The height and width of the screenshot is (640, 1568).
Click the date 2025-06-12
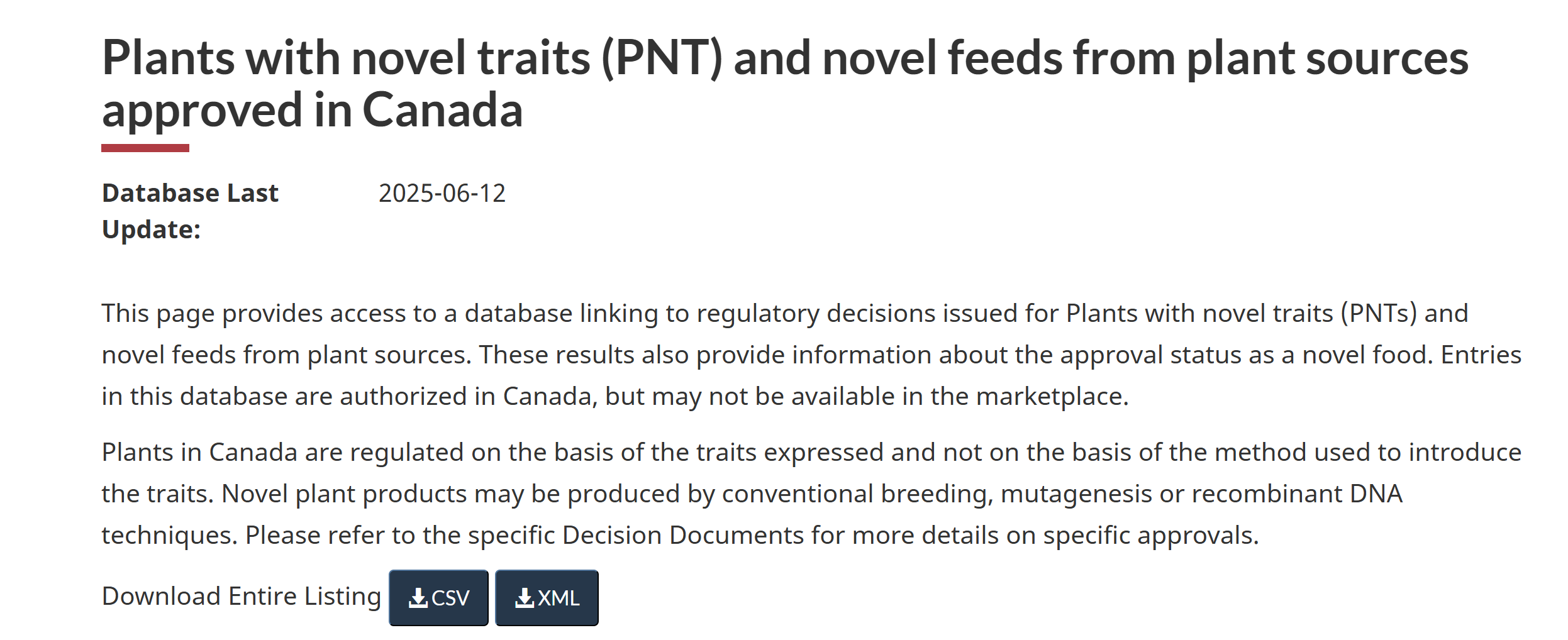tap(442, 193)
